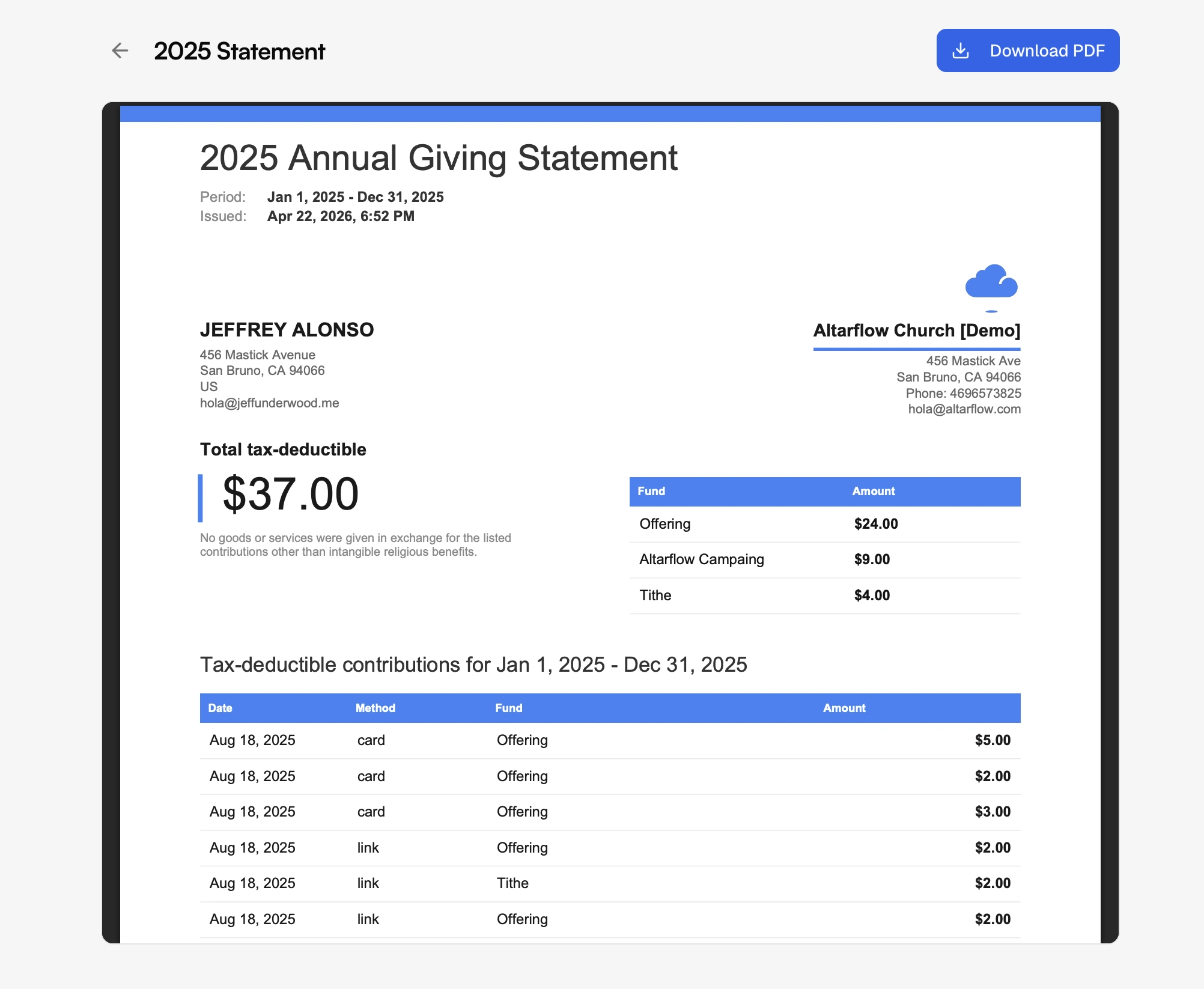Click the "Date" column header
The image size is (1204, 989).
tap(220, 708)
